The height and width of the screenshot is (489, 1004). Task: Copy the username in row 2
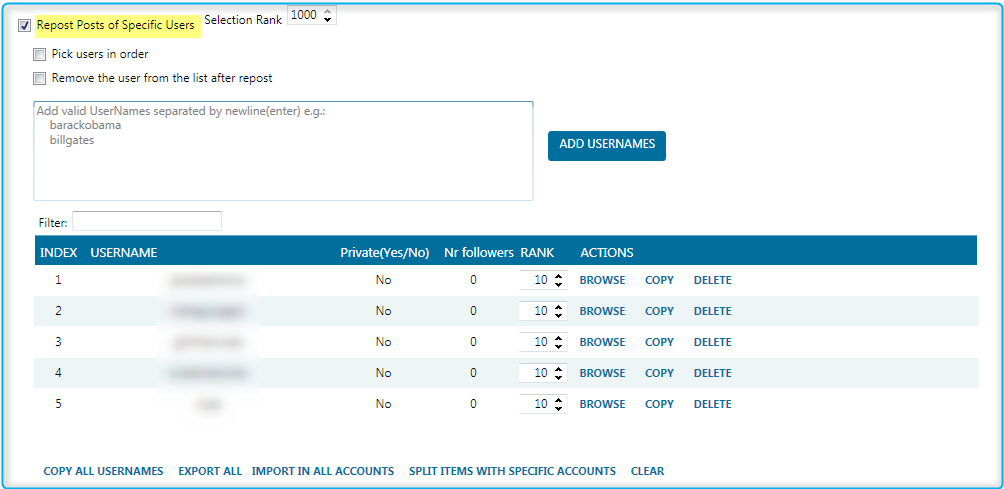tap(659, 311)
